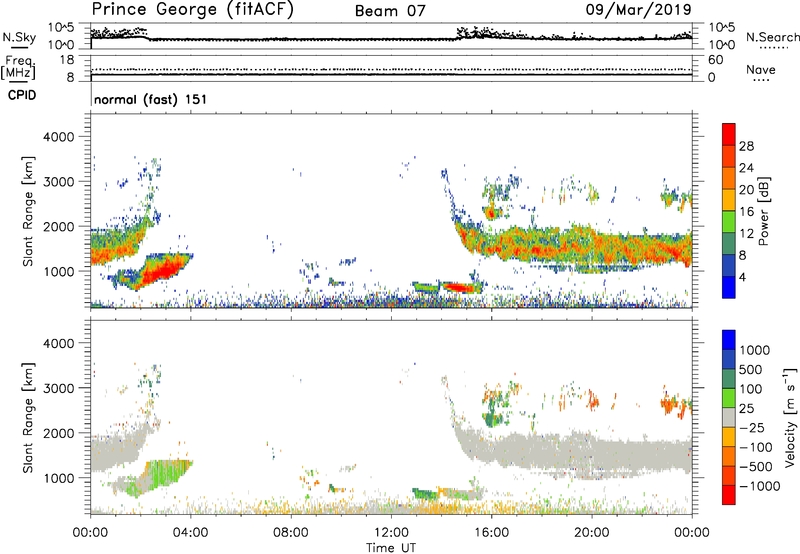Image resolution: width=800 pixels, height=554 pixels.
Task: Click '4000' on the power panel range axis
Action: (x=59, y=137)
